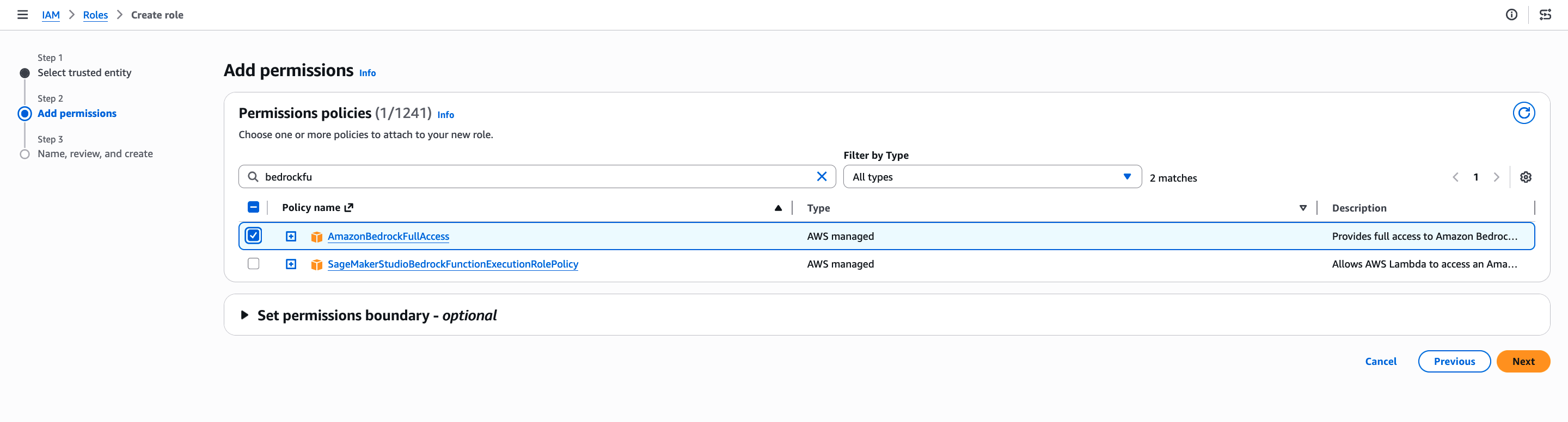Viewport: 1568px width, 422px height.
Task: Go to next page of policy results
Action: click(x=1496, y=177)
